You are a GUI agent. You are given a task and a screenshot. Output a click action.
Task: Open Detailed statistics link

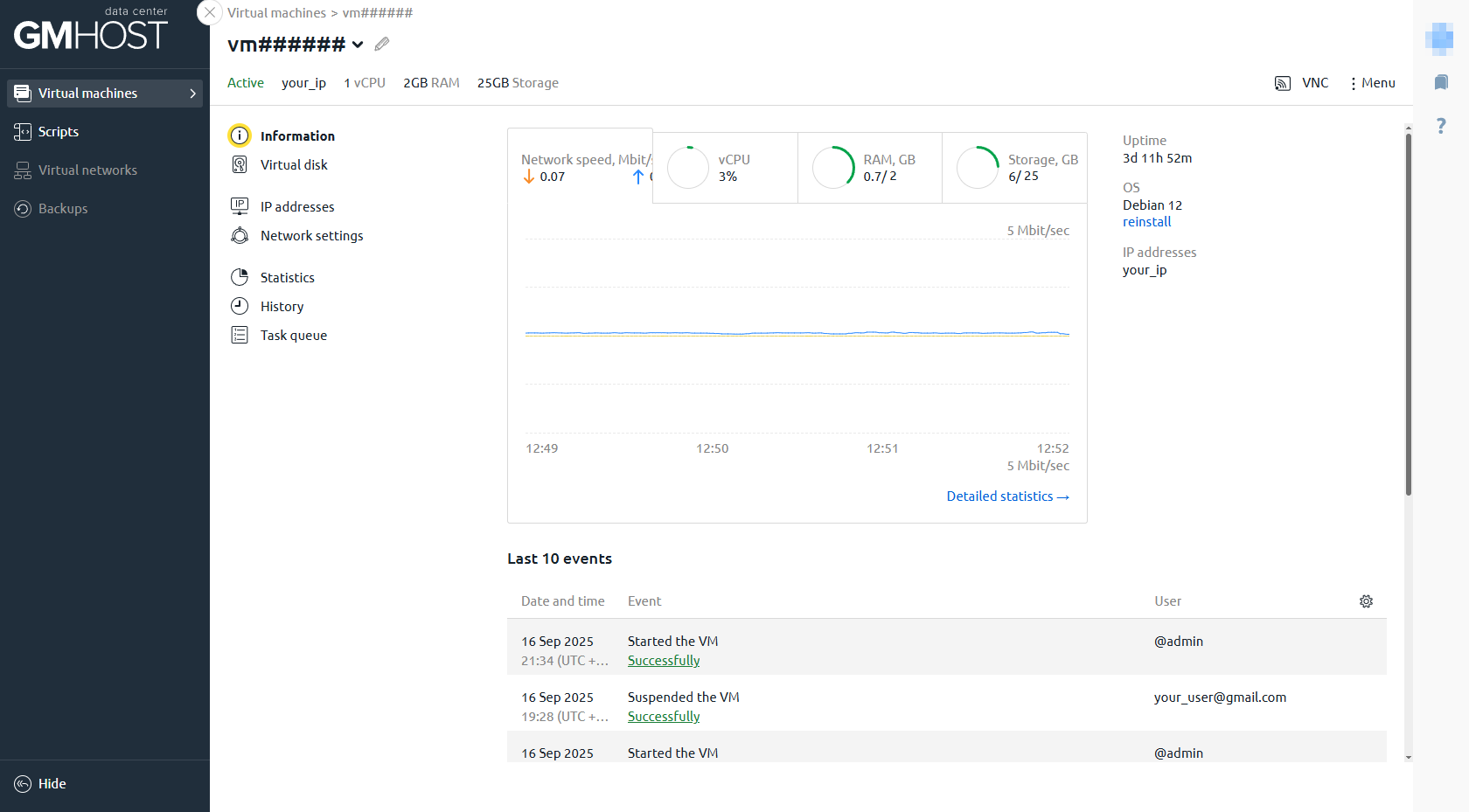(1007, 496)
